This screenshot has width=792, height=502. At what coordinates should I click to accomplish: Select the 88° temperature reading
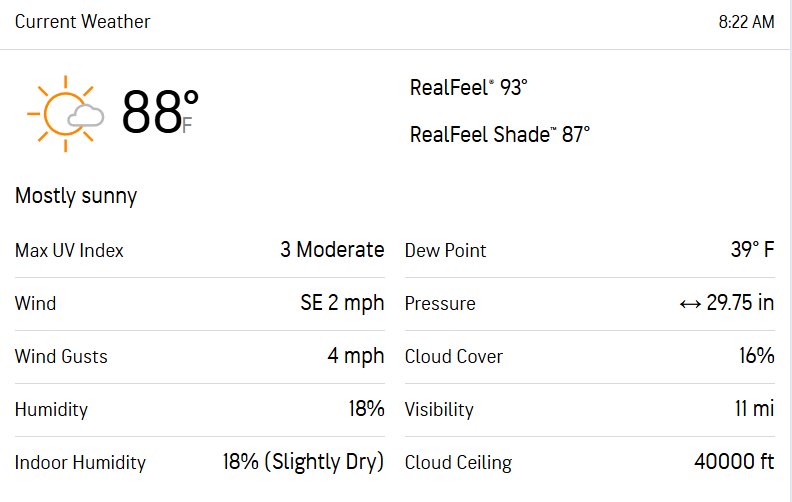[x=160, y=112]
